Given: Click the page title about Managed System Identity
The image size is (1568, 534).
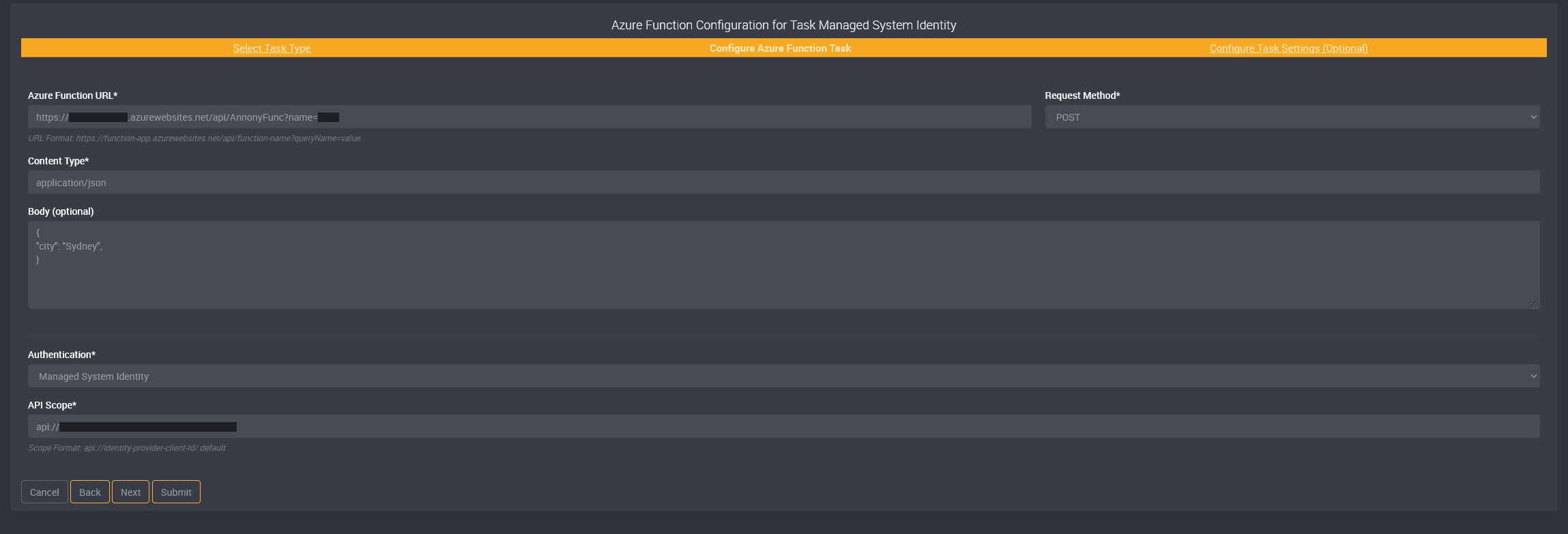Looking at the screenshot, I should pos(784,25).
